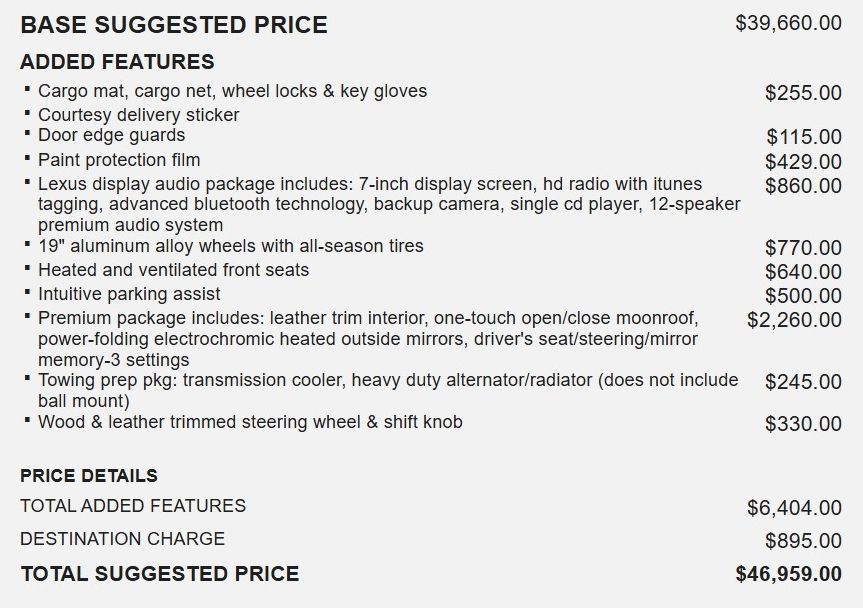Select the 19" aluminum alloy wheels item
Image resolution: width=863 pixels, height=608 pixels.
click(x=231, y=246)
